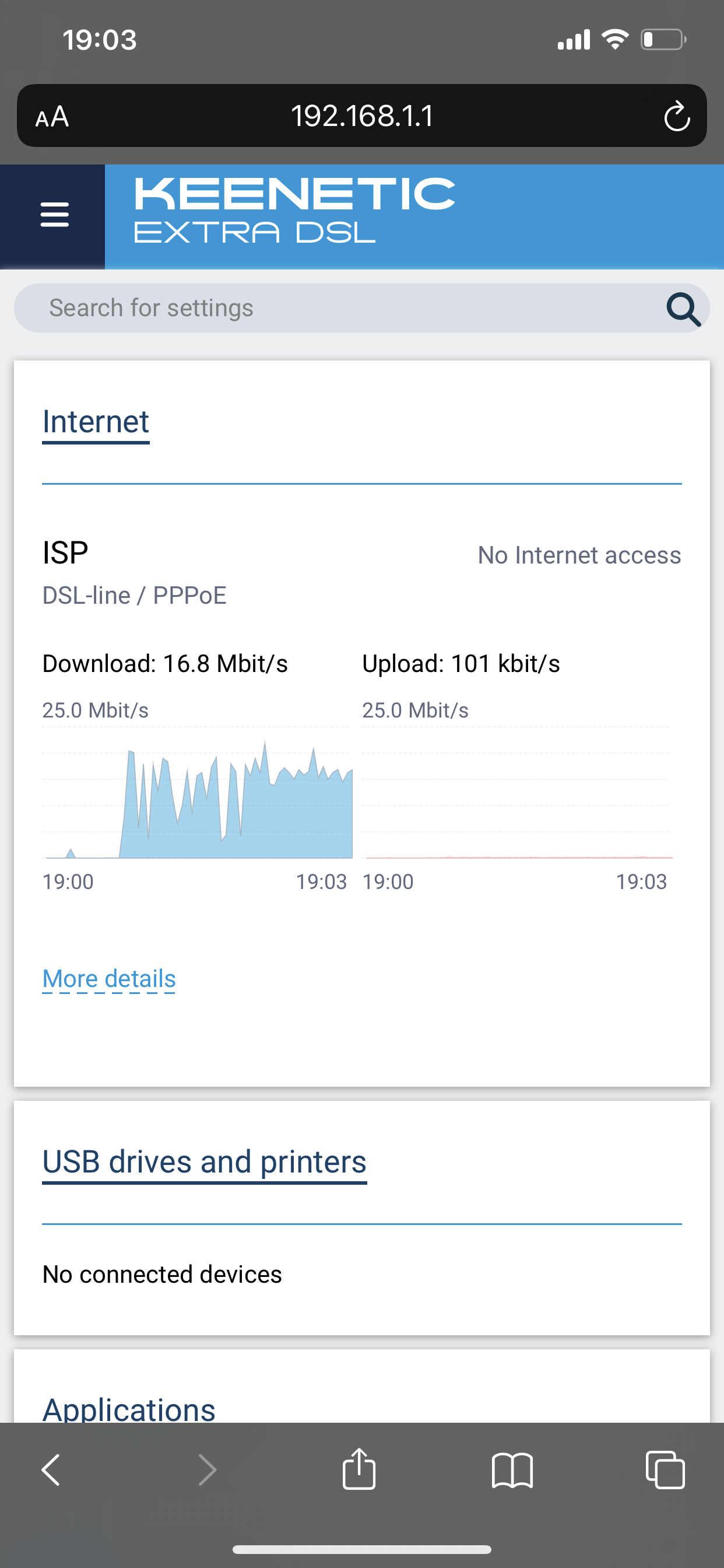Tap the search magnifier icon
This screenshot has width=724, height=1568.
pyautogui.click(x=683, y=309)
